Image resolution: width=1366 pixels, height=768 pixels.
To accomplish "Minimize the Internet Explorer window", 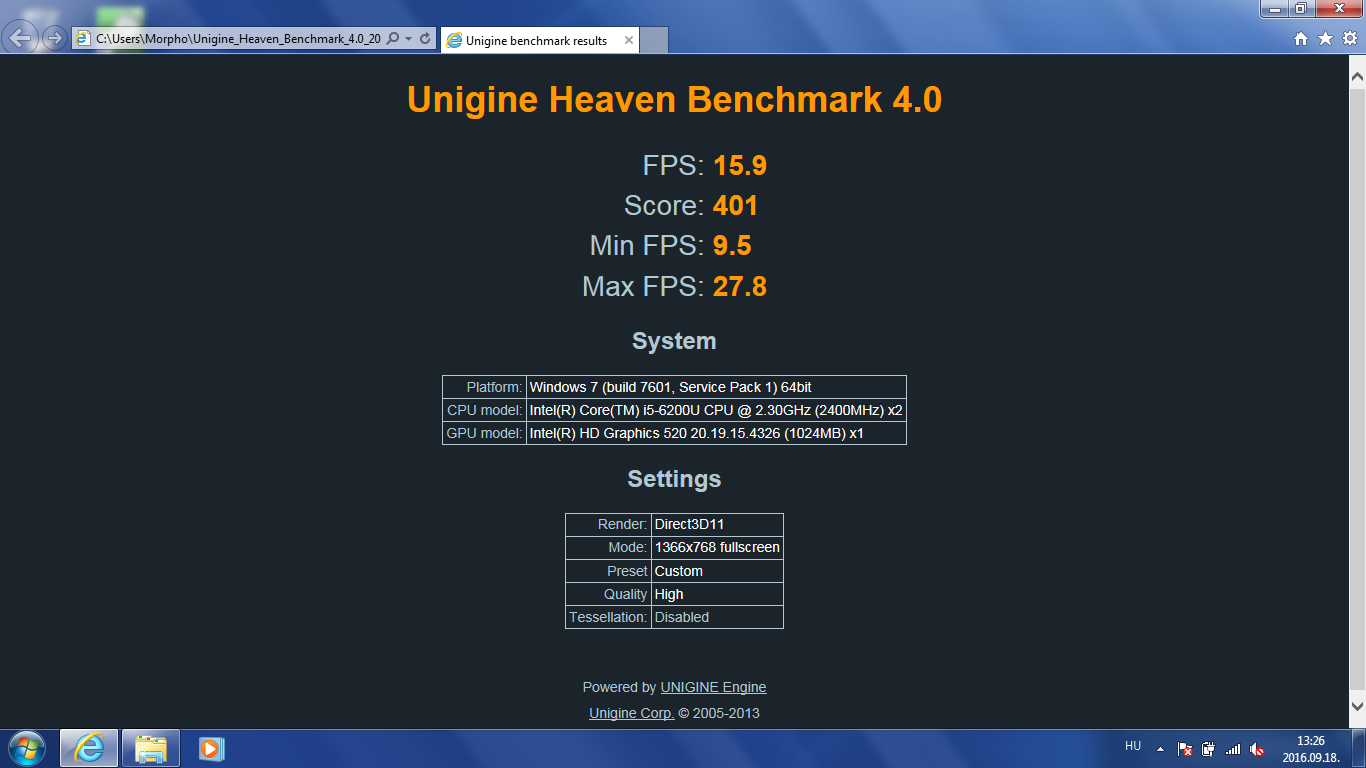I will pos(1275,8).
